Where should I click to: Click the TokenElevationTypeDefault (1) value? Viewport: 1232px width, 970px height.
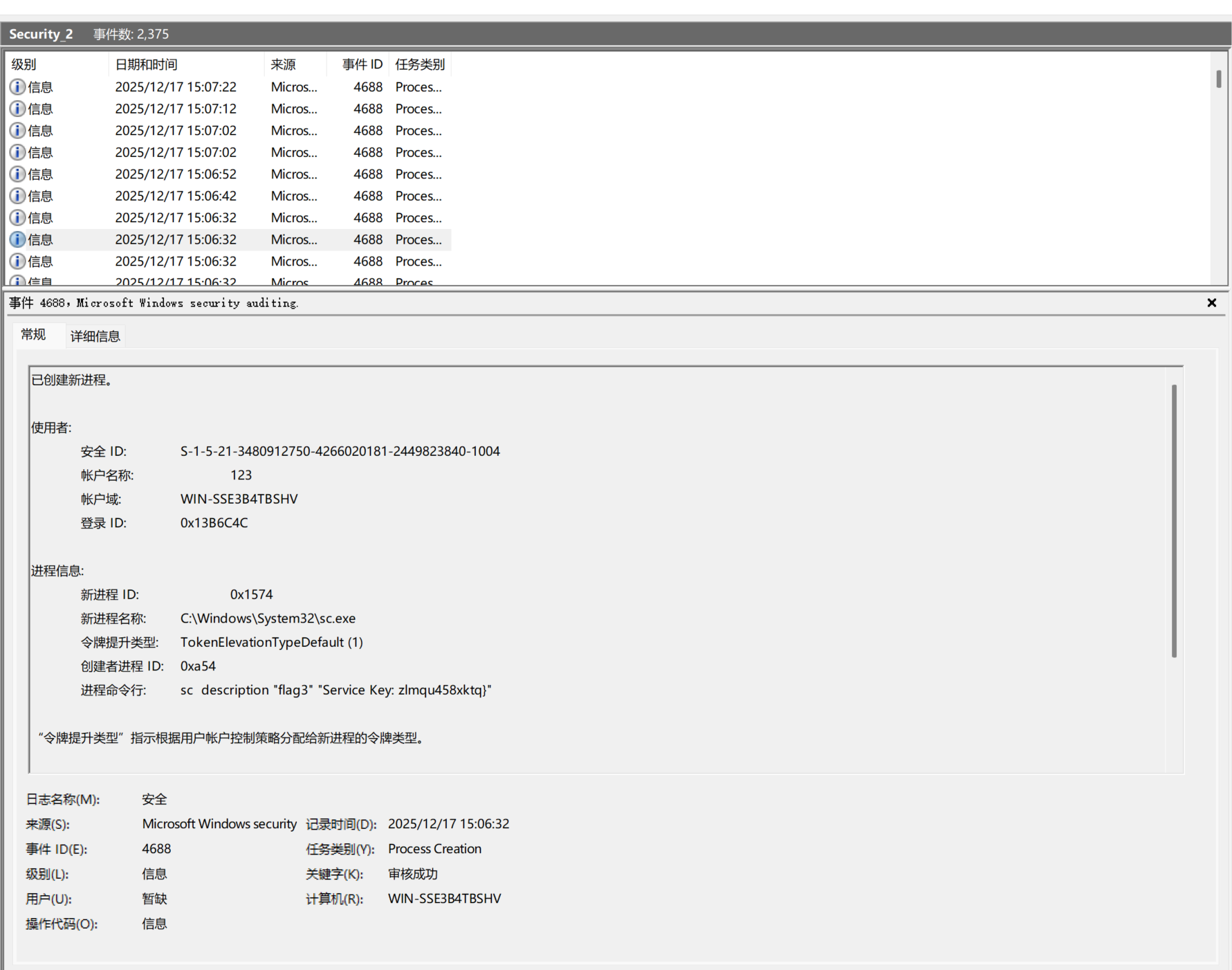pos(272,642)
